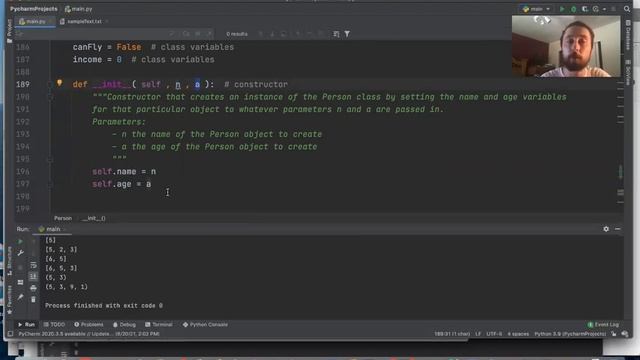Click Python 3.9 interpreter in status bar

570,334
